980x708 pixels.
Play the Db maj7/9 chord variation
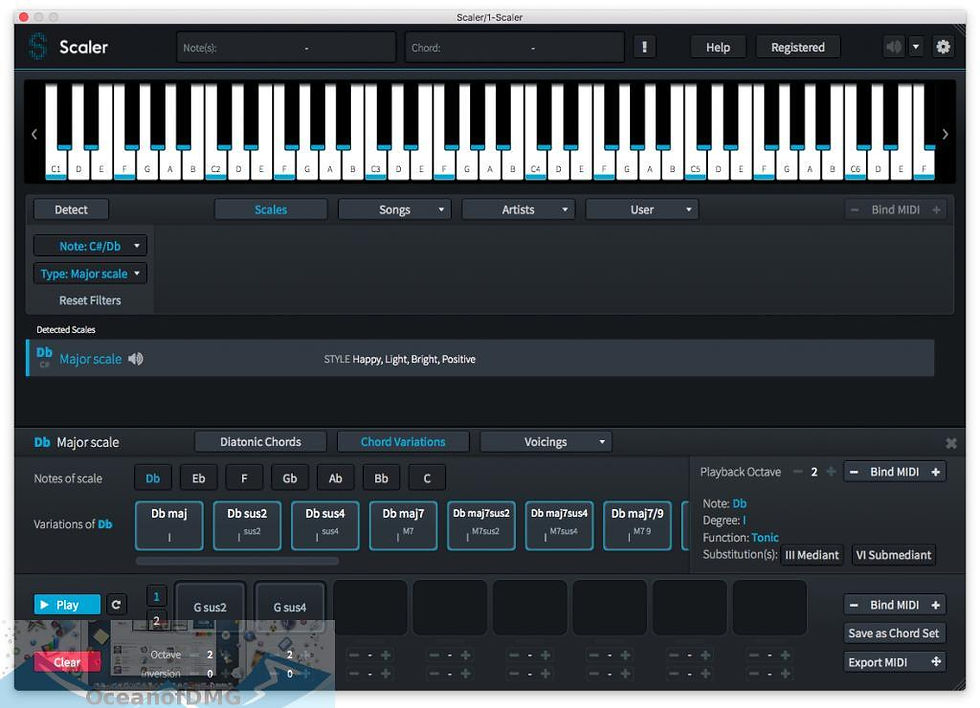point(638,525)
